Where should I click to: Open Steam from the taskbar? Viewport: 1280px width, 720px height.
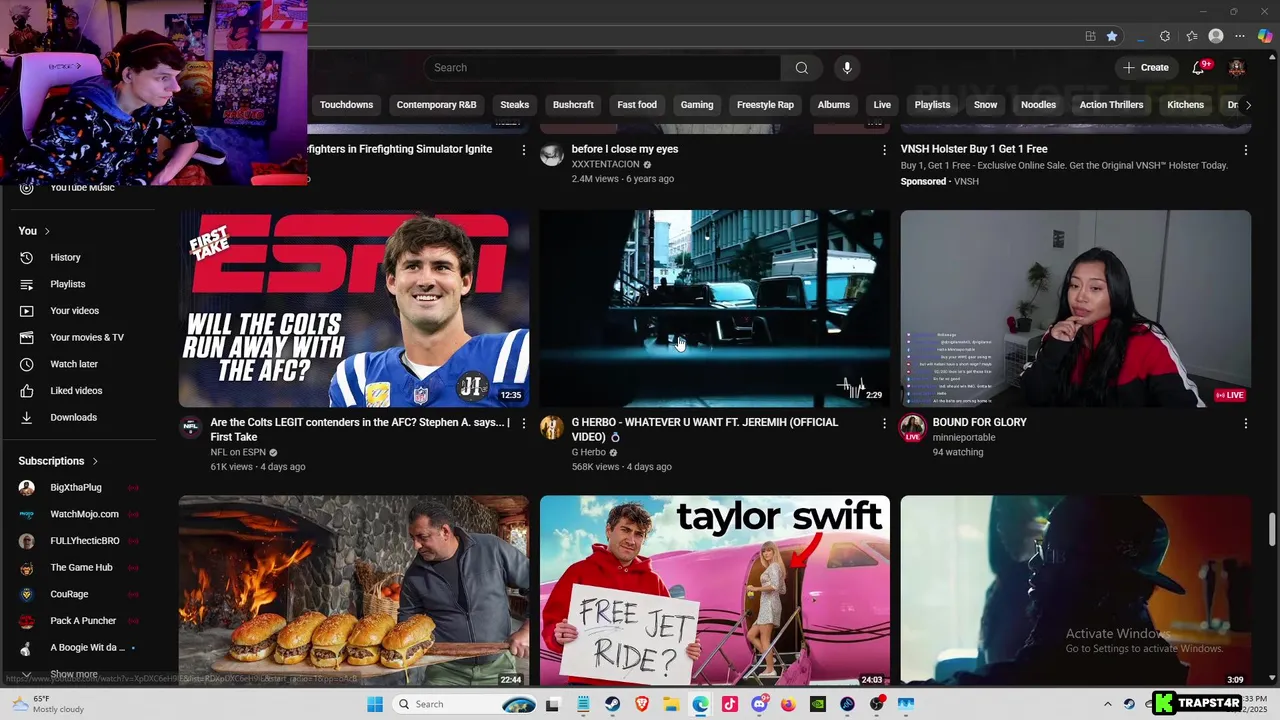612,704
